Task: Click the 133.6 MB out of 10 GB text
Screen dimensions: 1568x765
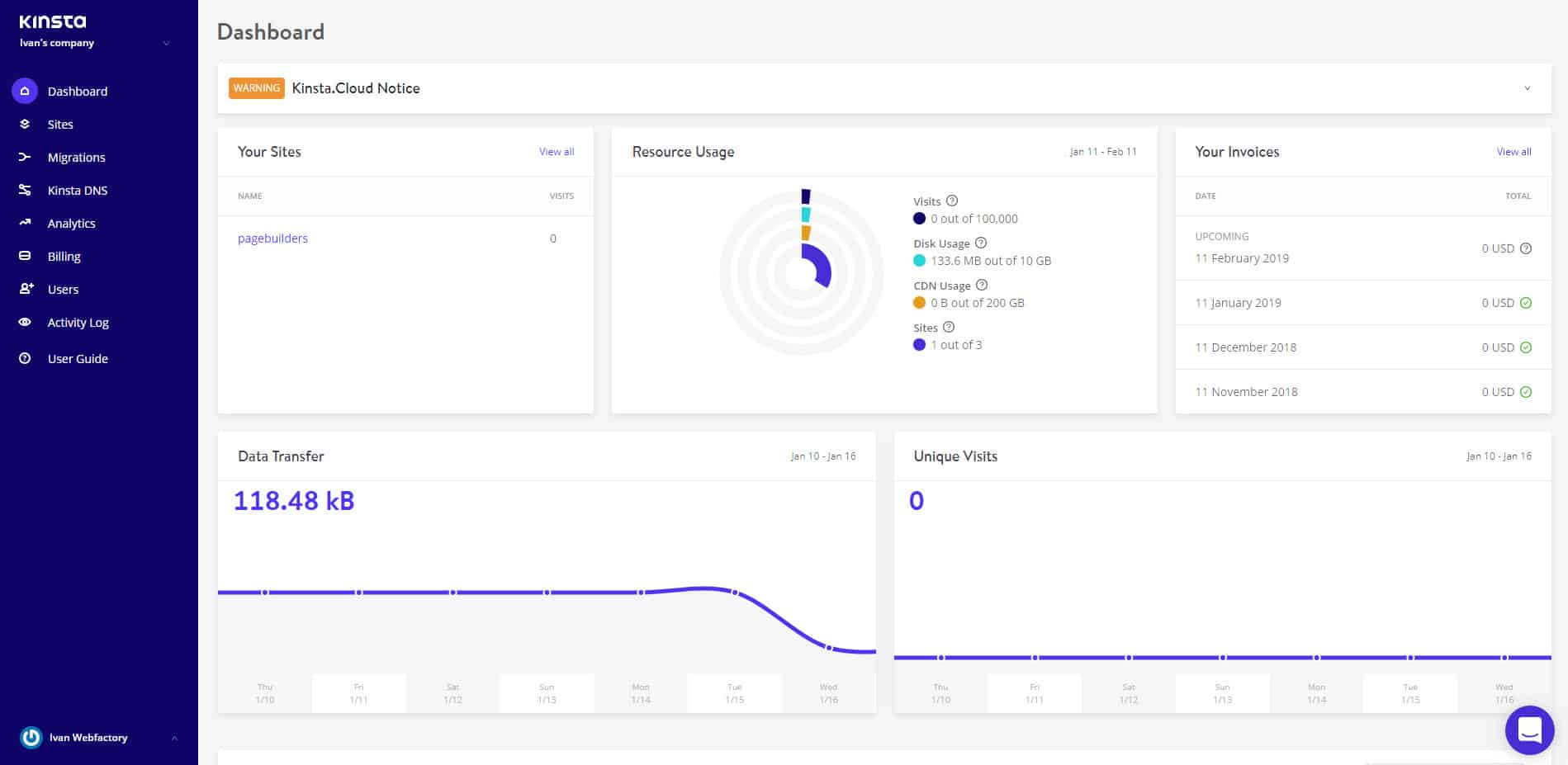Action: pos(991,261)
